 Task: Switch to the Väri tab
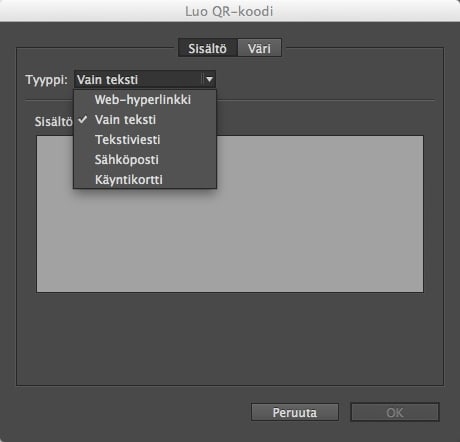(x=259, y=48)
